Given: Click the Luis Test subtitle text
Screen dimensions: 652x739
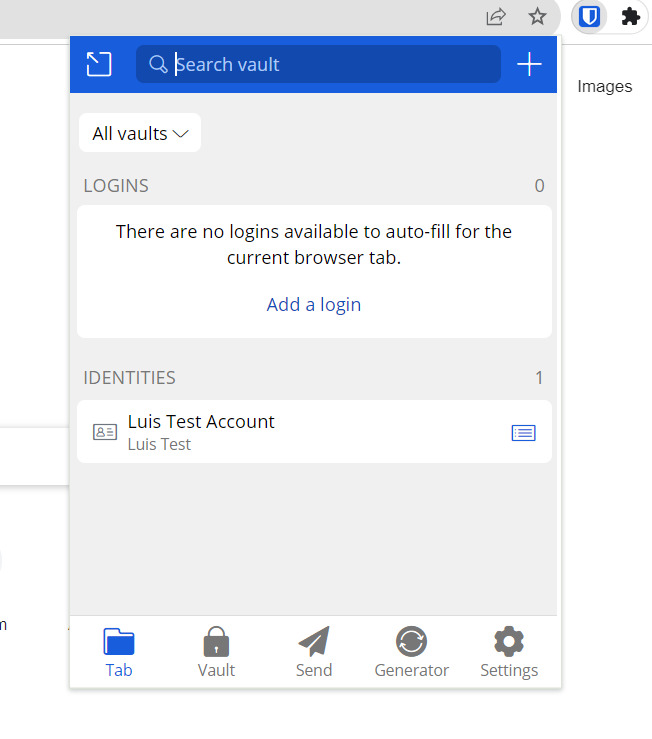Looking at the screenshot, I should click(x=159, y=444).
